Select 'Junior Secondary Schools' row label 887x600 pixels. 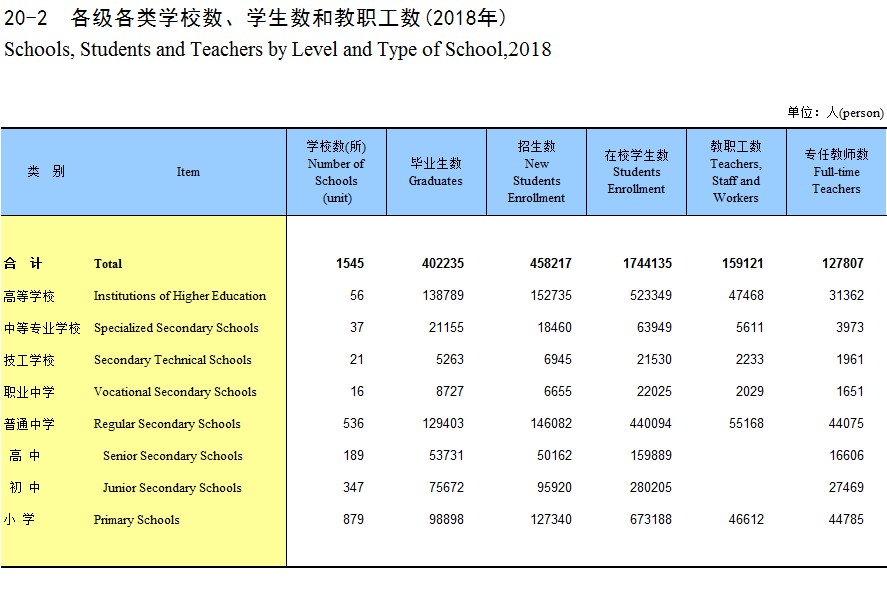point(172,488)
